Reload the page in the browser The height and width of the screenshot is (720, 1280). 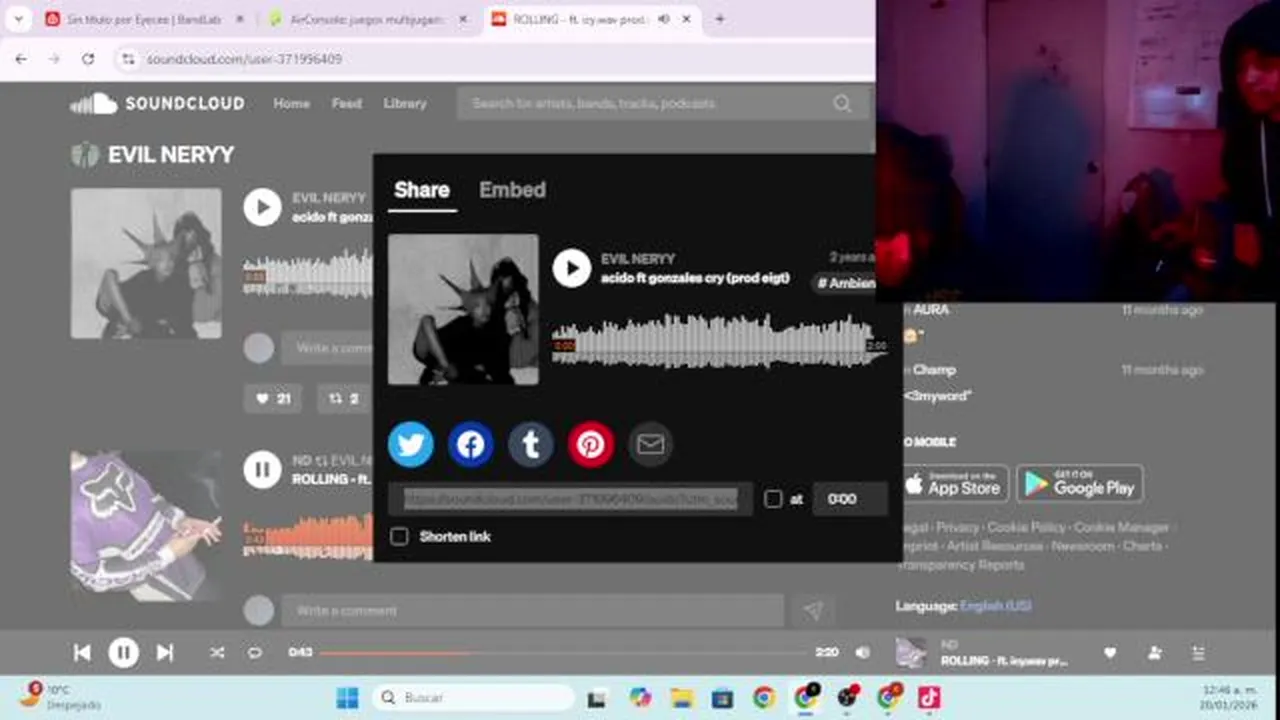(87, 59)
